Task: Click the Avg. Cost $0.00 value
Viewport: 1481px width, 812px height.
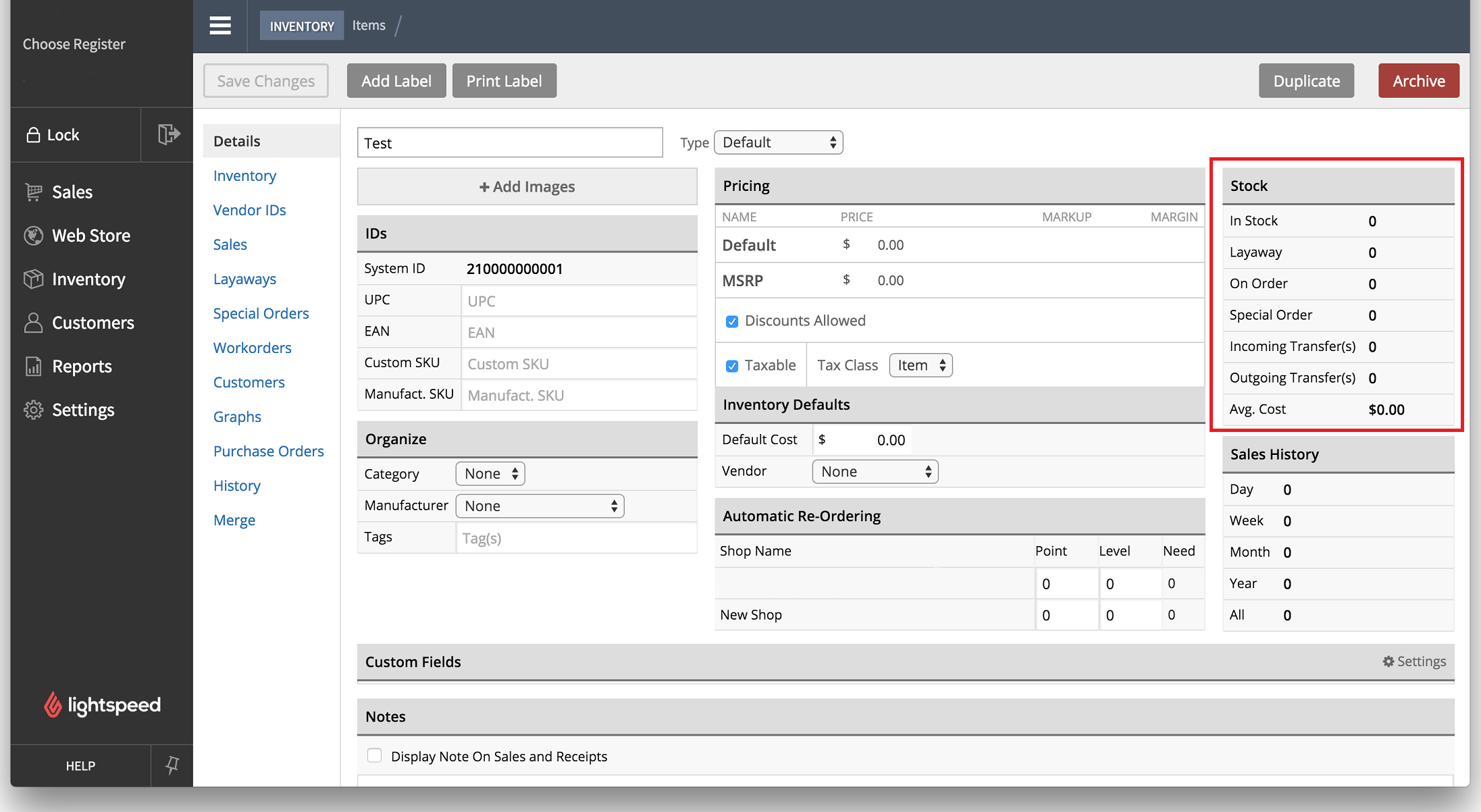Action: (1386, 410)
